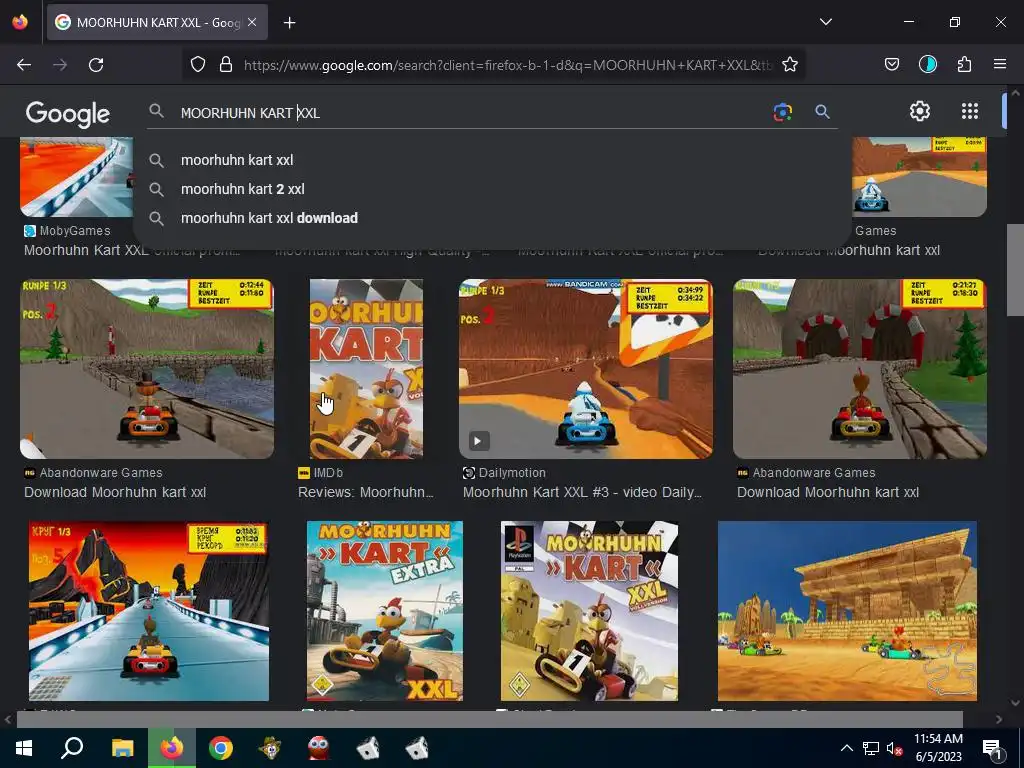Open the notification center icon

coord(992,750)
